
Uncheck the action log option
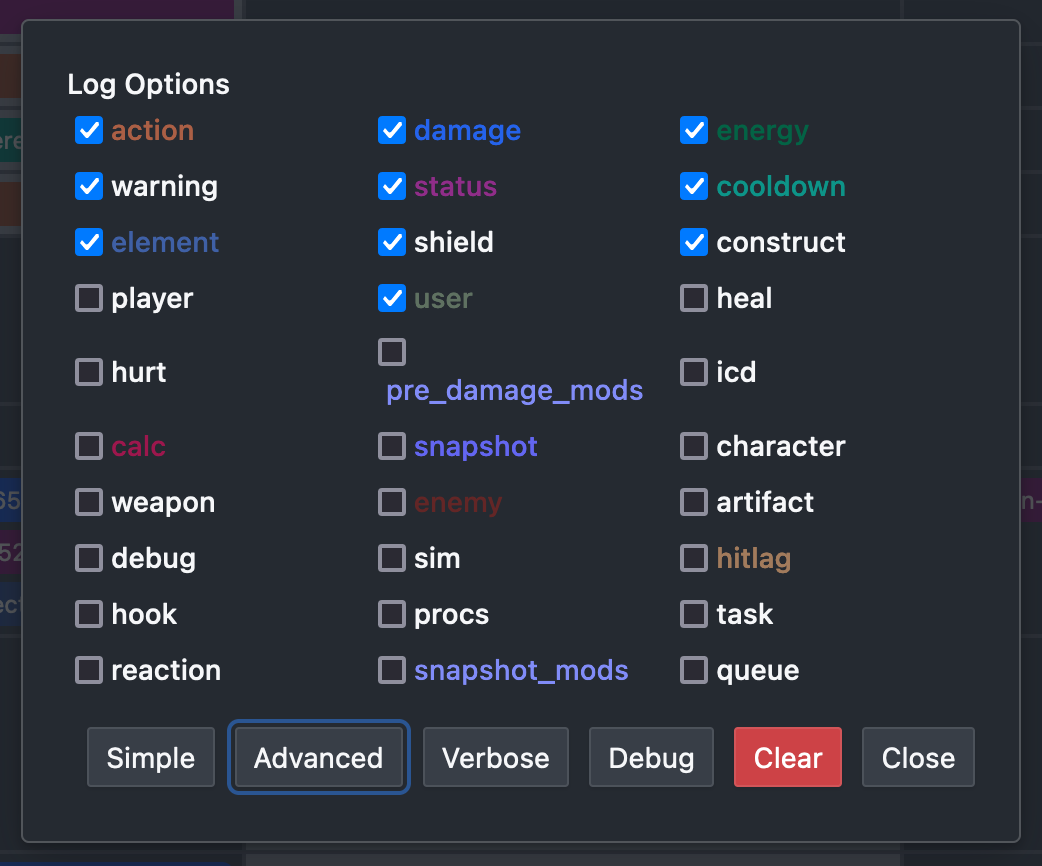89,130
